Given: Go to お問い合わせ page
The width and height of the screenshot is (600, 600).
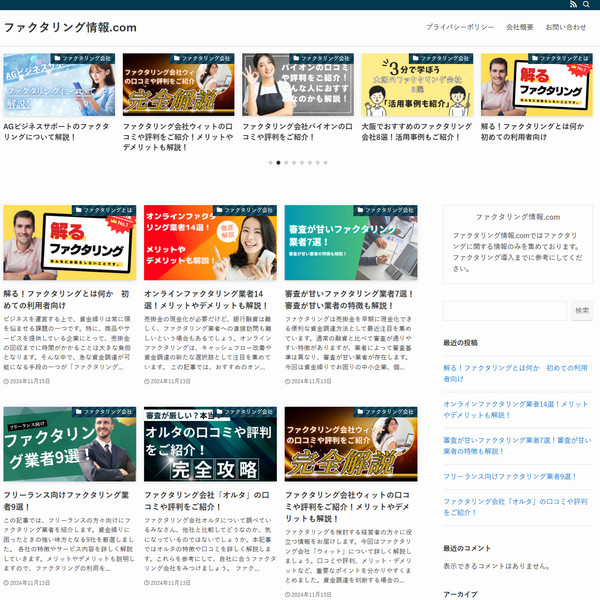Looking at the screenshot, I should pos(566,27).
